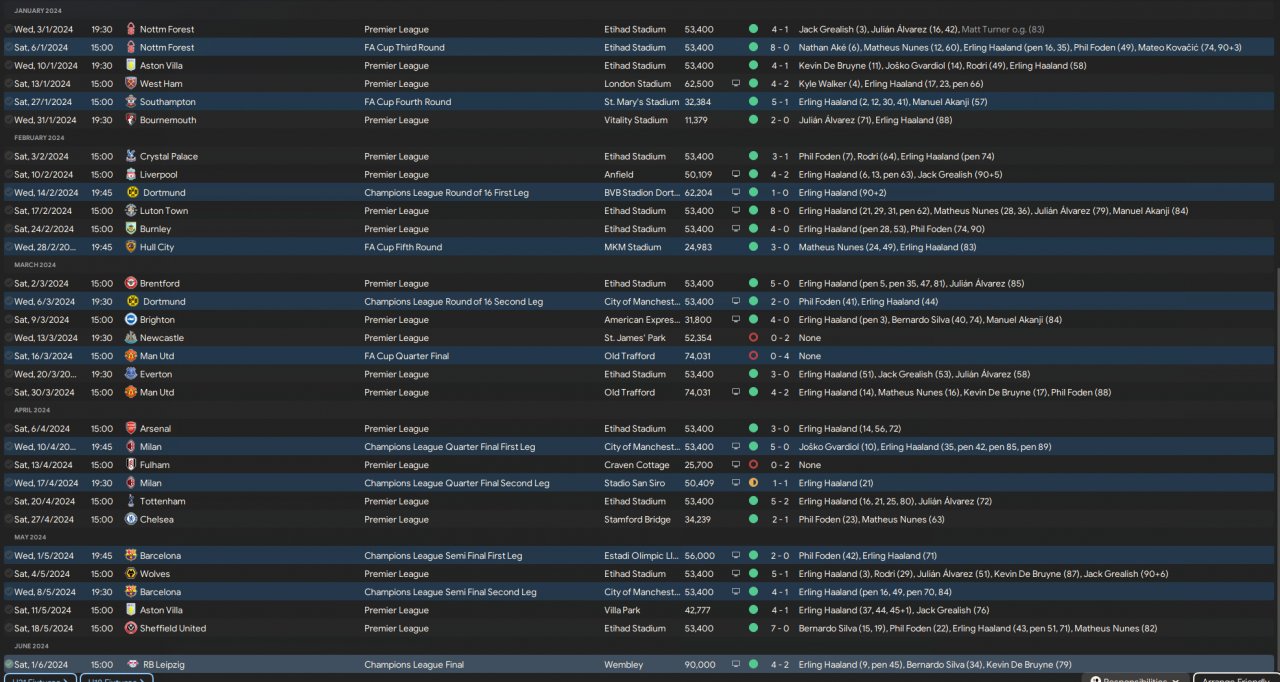This screenshot has height=682, width=1280.
Task: Open the Responsibilities dropdown
Action: (x=1135, y=679)
